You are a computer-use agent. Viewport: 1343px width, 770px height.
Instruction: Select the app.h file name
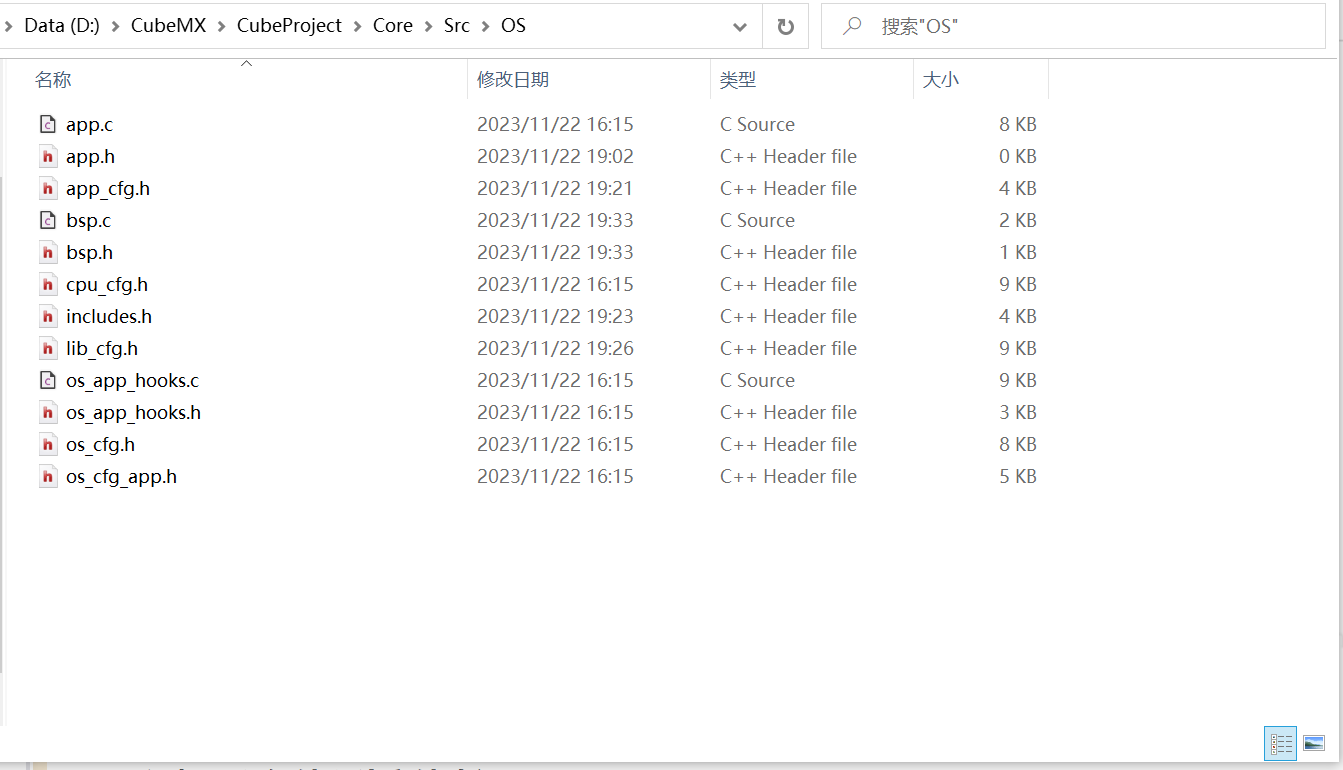90,156
